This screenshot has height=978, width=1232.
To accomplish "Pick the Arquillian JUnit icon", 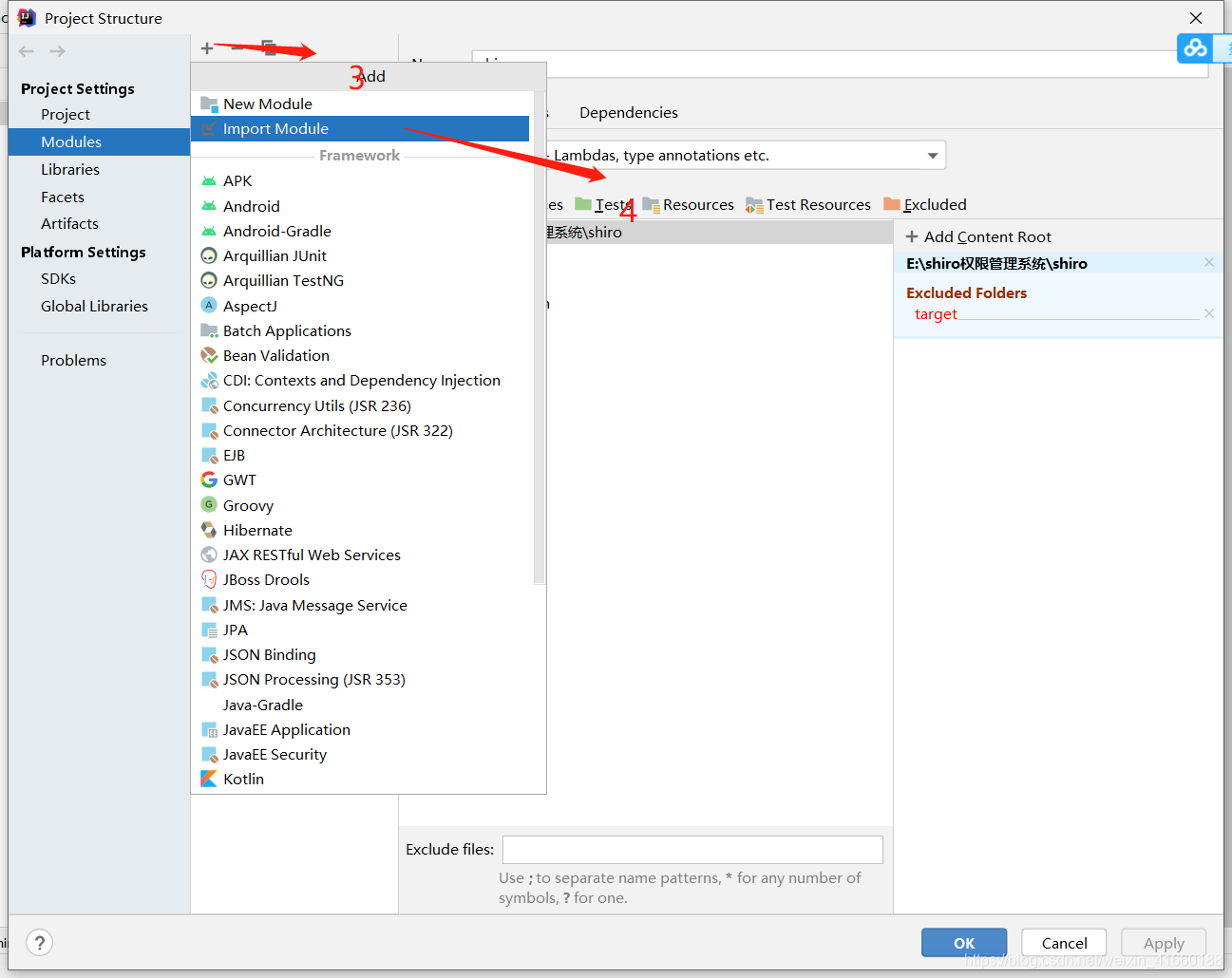I will pyautogui.click(x=209, y=255).
